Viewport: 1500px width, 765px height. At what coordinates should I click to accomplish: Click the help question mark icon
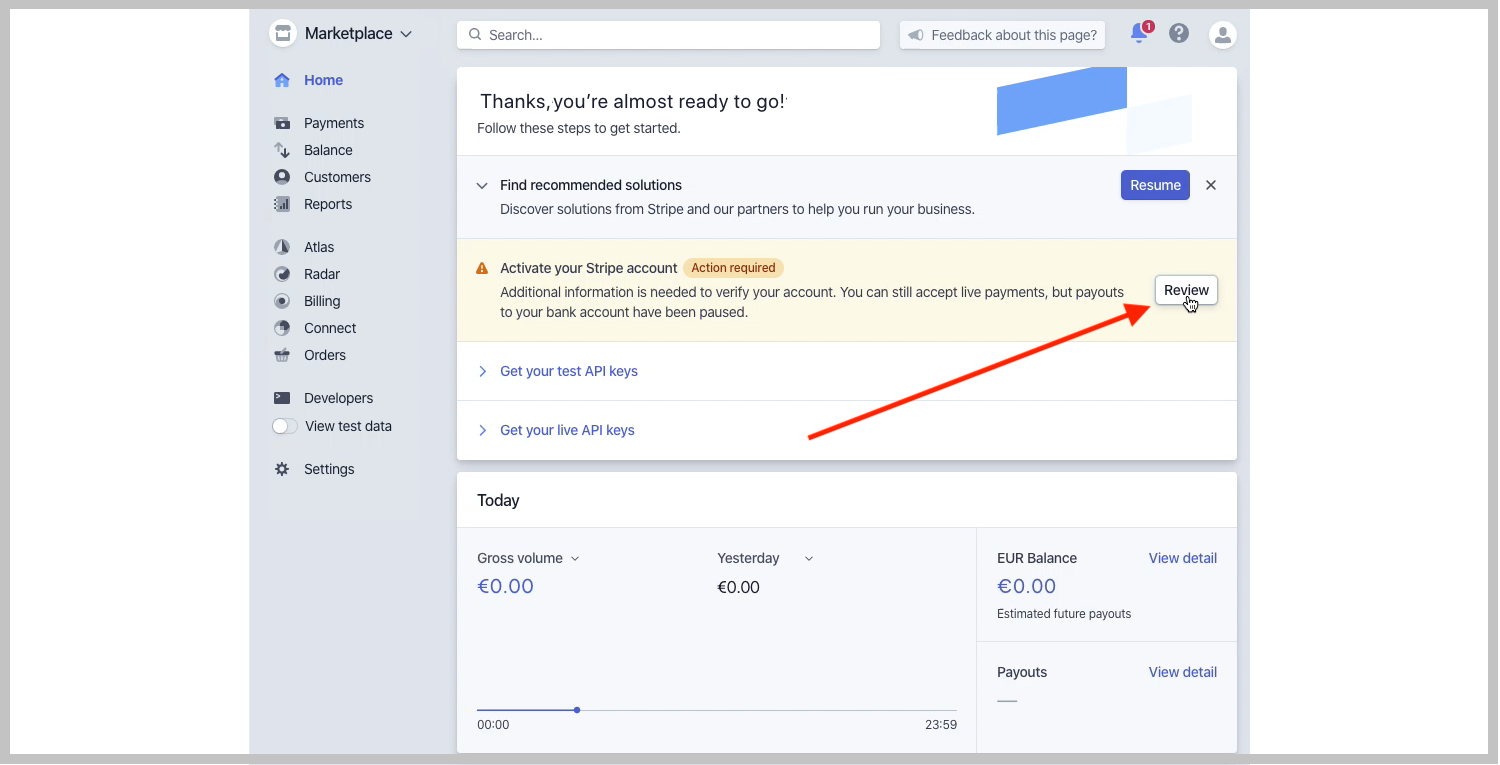(1179, 33)
